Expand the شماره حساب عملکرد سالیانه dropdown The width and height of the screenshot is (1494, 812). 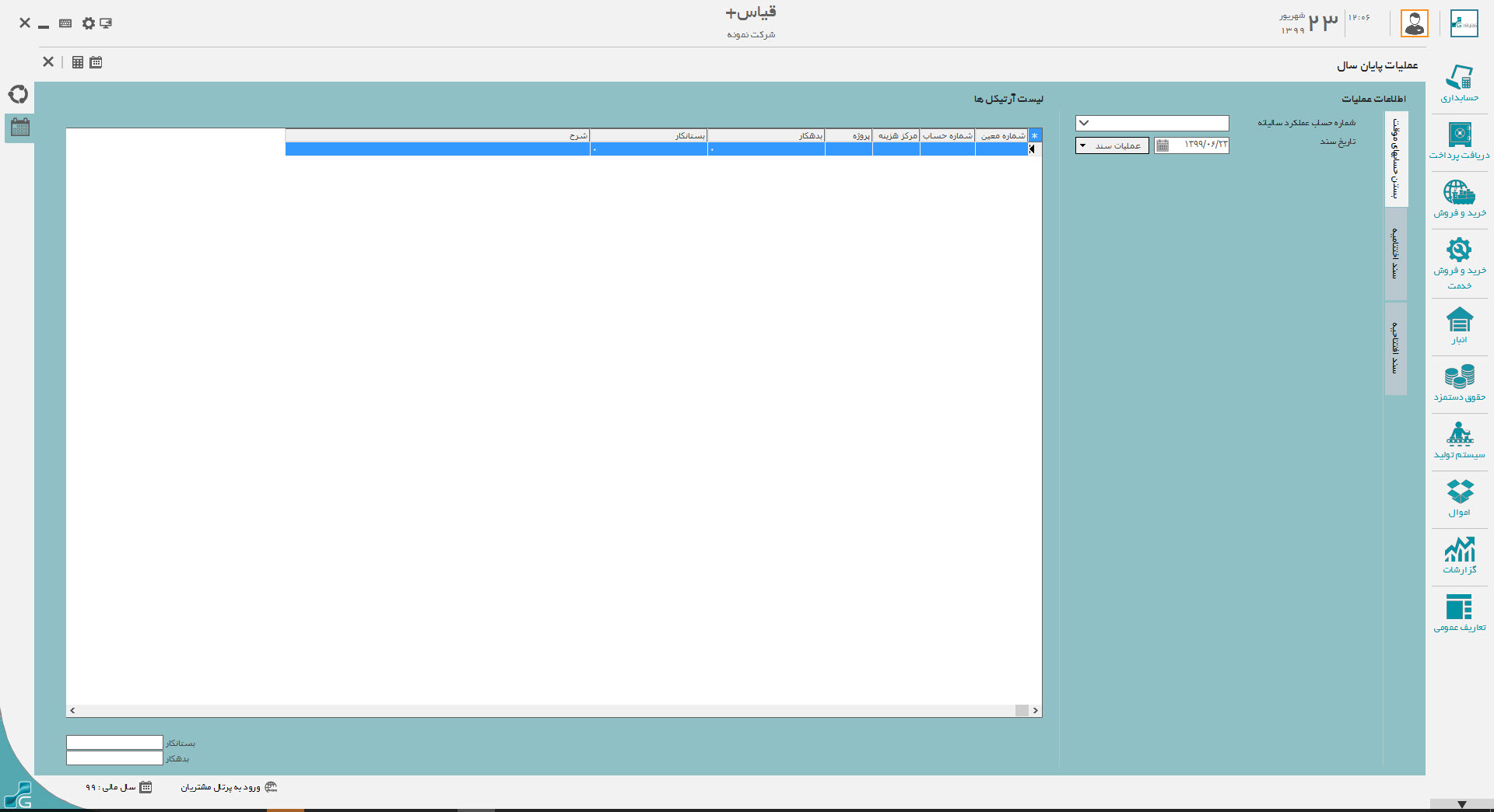1084,123
